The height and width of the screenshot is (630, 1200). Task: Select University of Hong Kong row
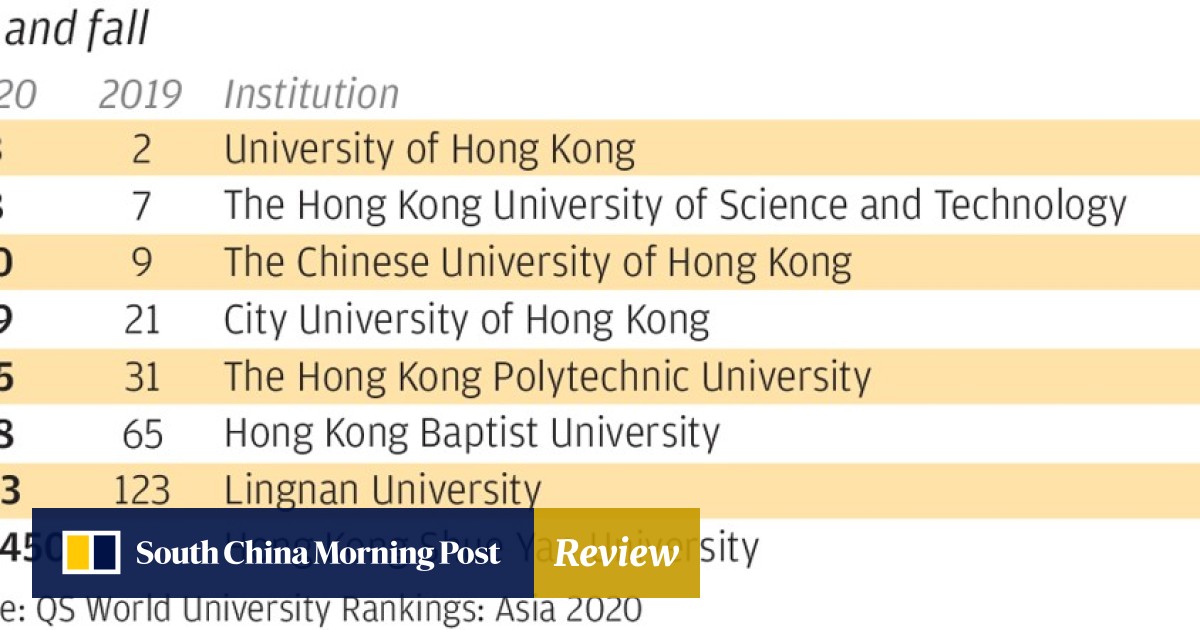[x=429, y=149]
